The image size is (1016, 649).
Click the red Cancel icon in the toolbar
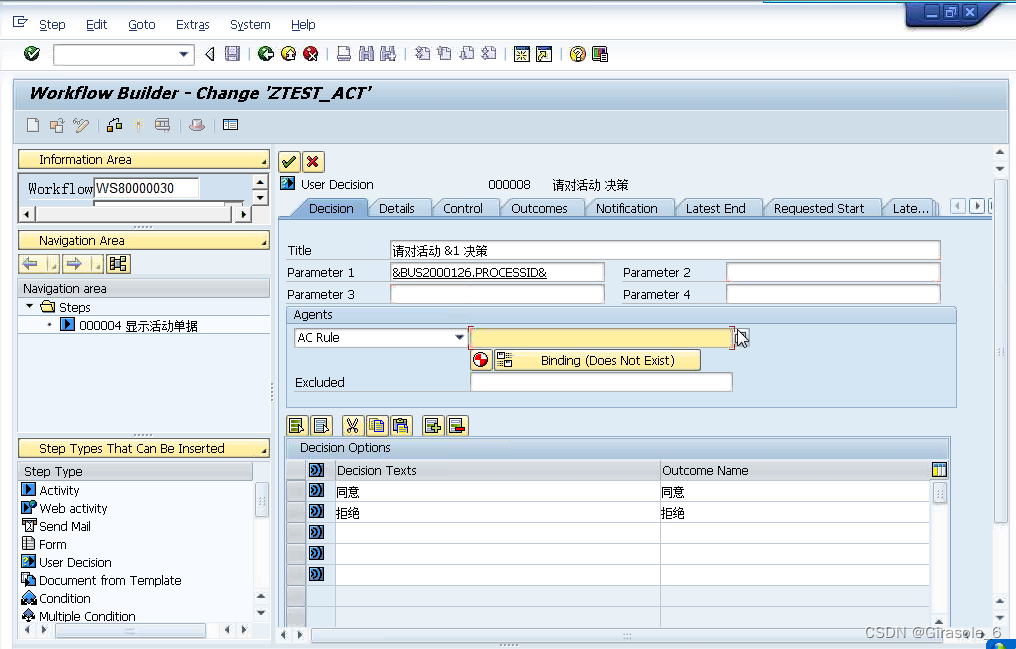(311, 54)
